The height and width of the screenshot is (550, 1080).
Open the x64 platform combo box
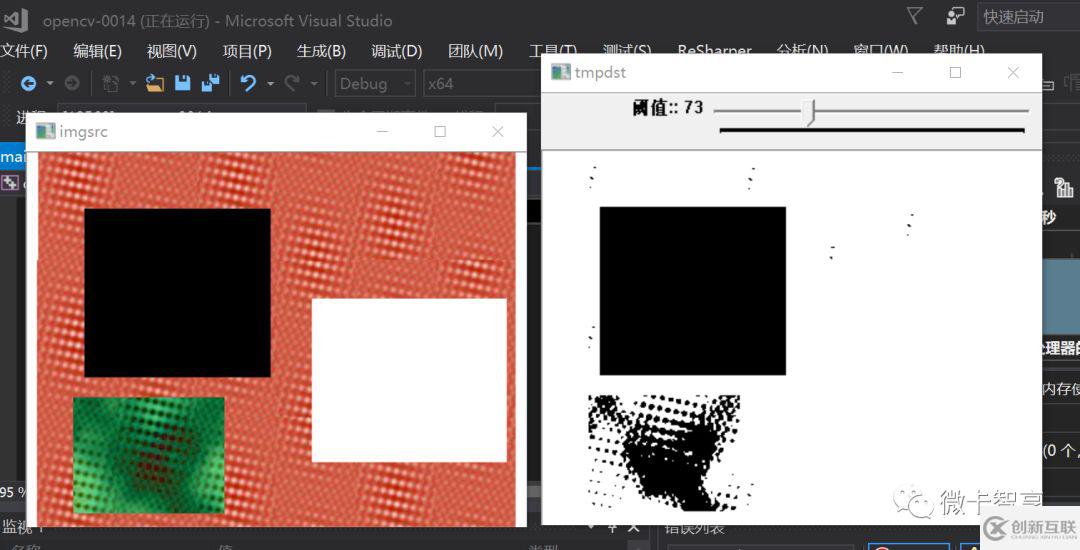click(x=482, y=84)
